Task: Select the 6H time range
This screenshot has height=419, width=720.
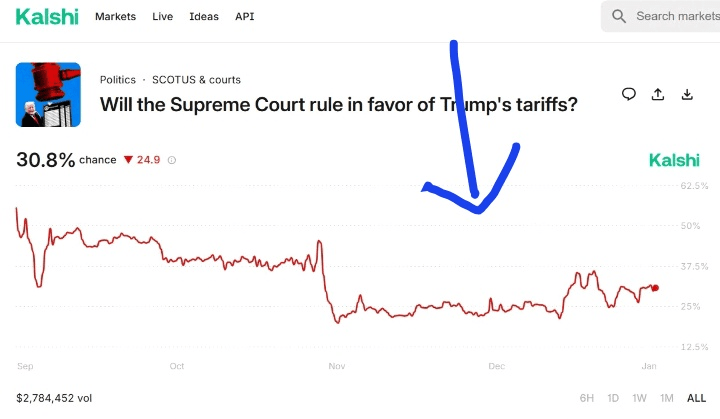Action: pos(587,398)
